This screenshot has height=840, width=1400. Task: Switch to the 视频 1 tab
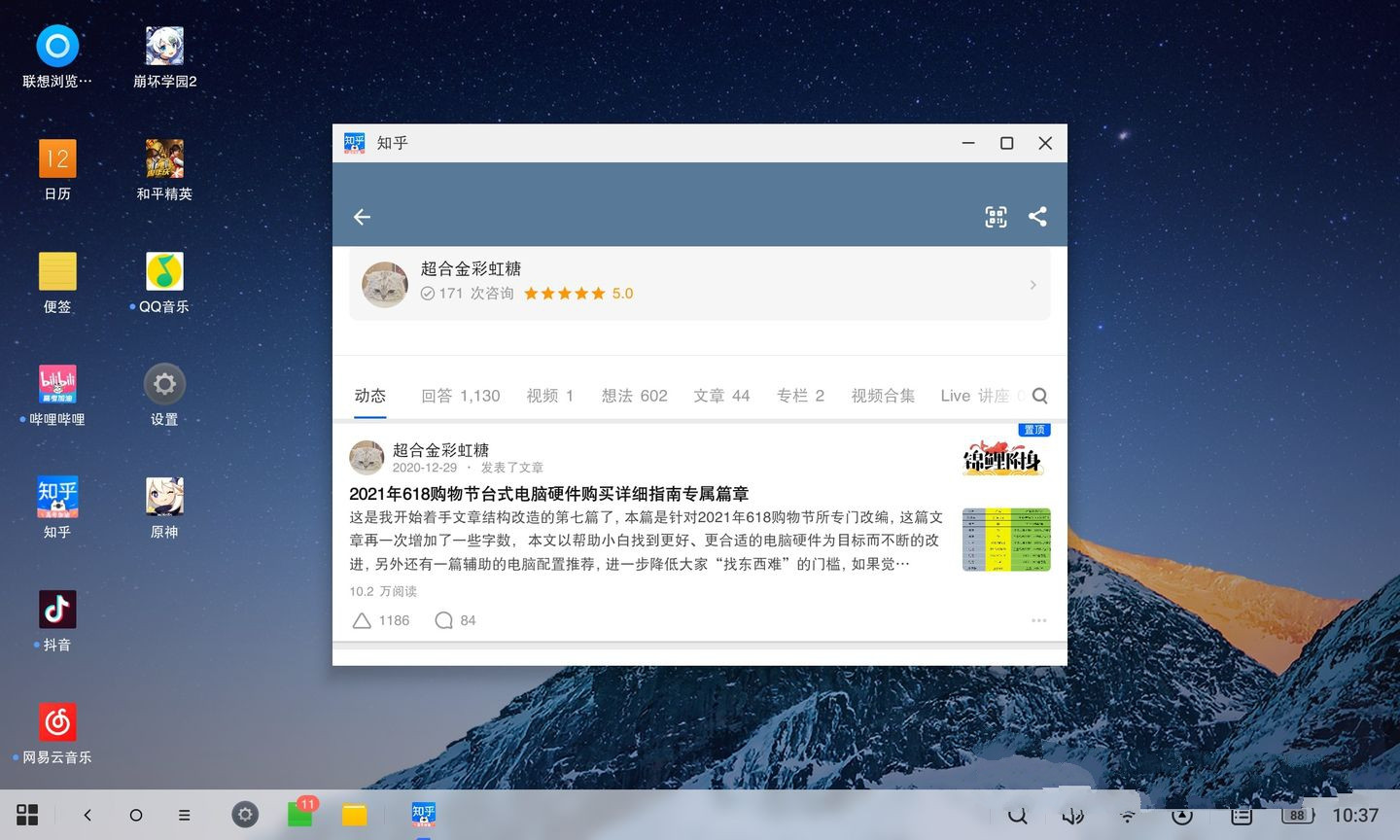[x=550, y=396]
